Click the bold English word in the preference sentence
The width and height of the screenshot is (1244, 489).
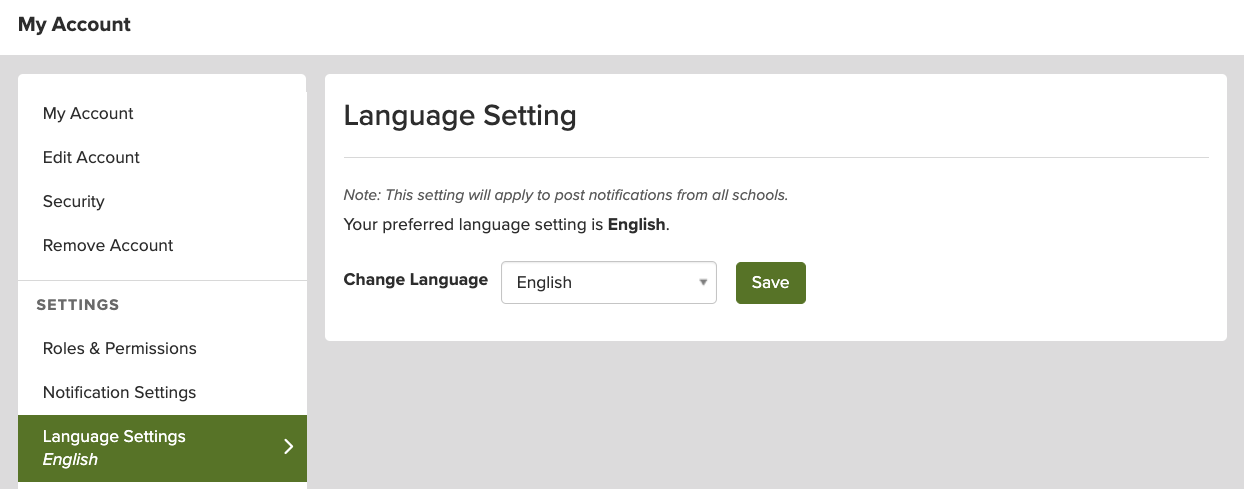636,224
